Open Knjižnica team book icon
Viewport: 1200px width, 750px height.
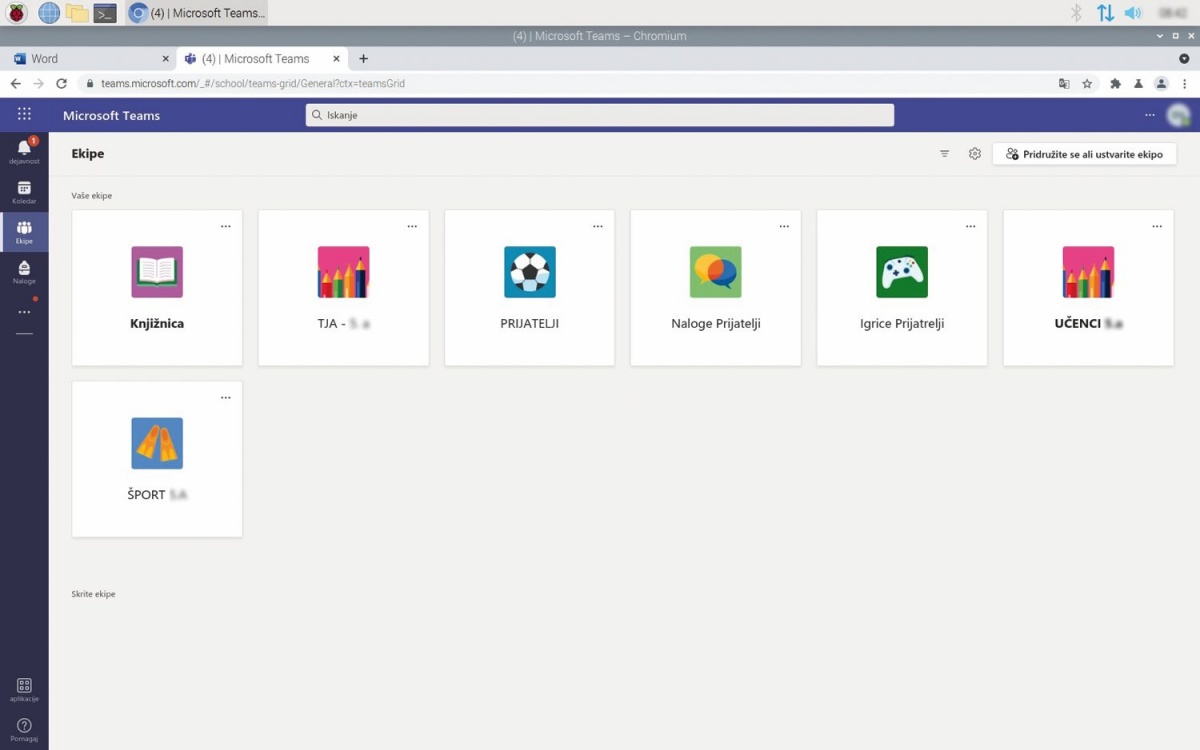157,272
